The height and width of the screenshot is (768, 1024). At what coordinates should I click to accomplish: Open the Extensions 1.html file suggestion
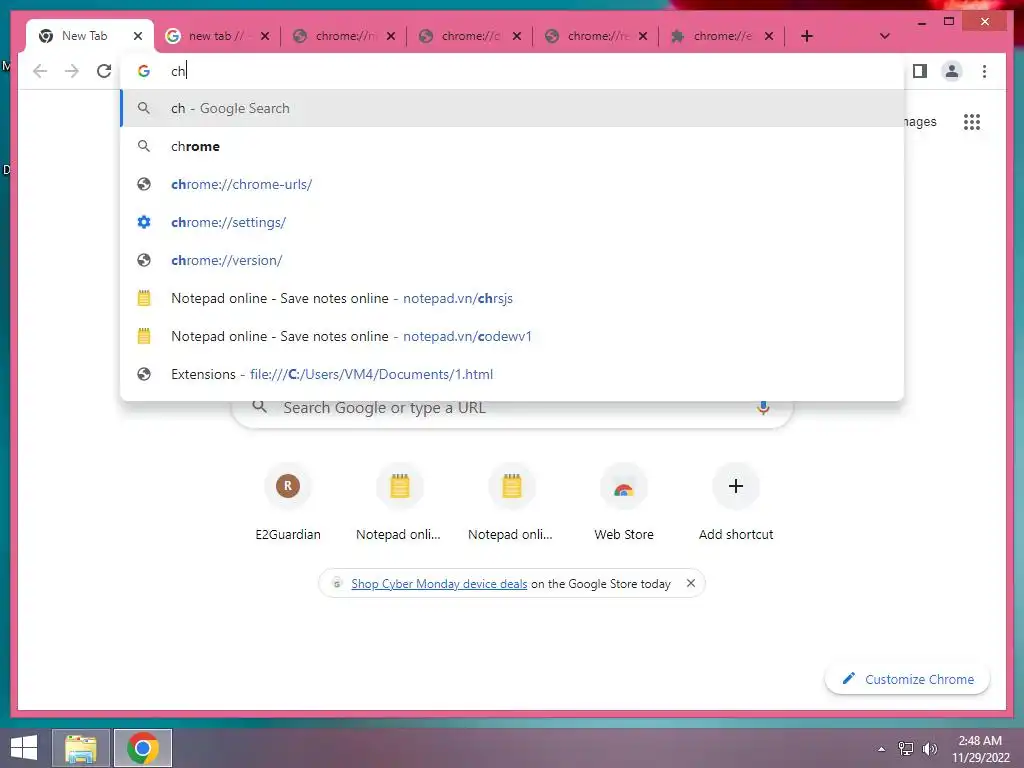[513, 374]
